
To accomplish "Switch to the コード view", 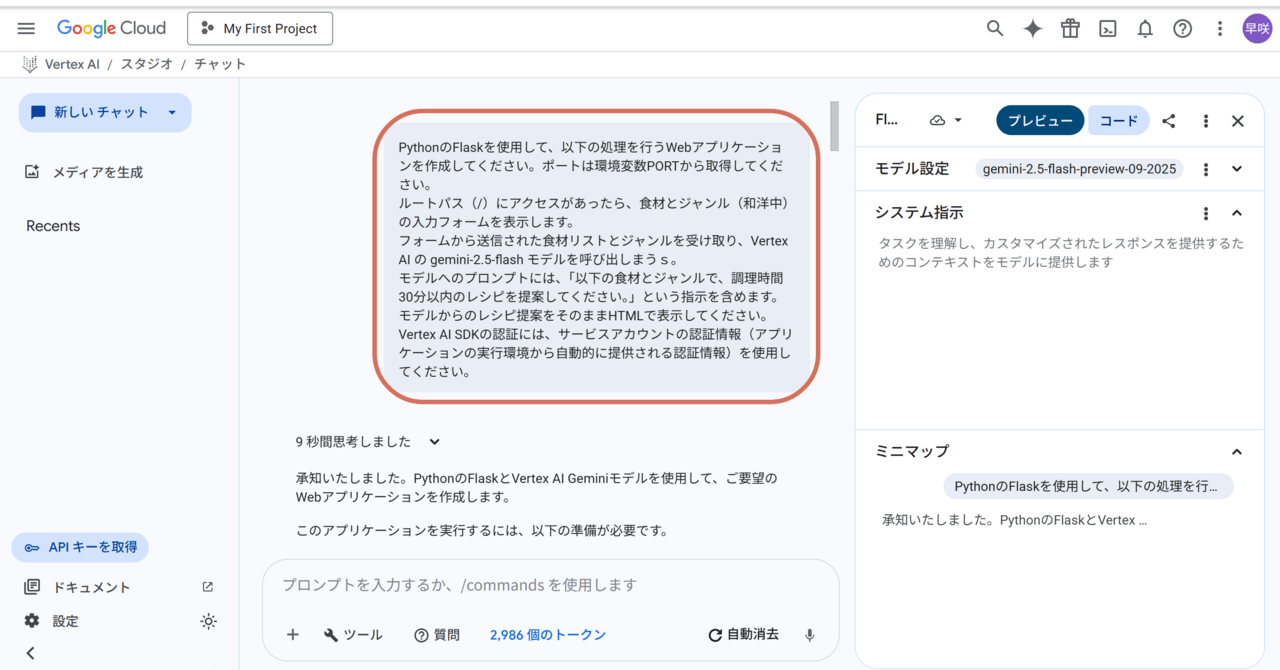I will pos(1118,121).
